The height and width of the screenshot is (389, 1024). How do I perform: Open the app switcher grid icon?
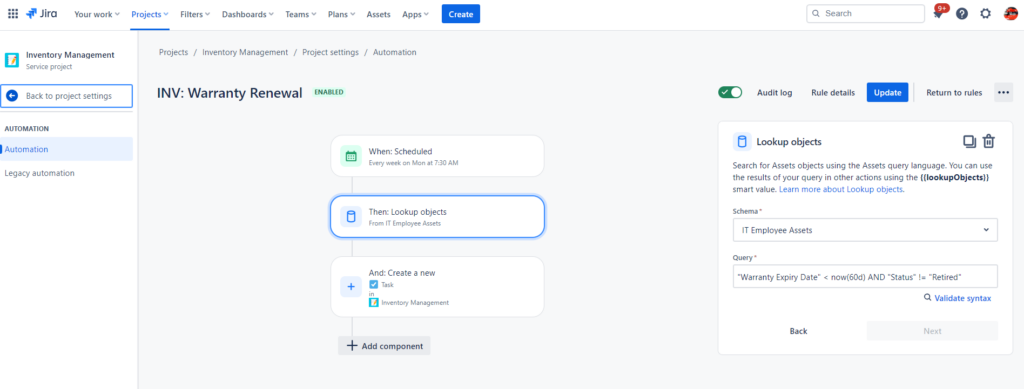13,14
